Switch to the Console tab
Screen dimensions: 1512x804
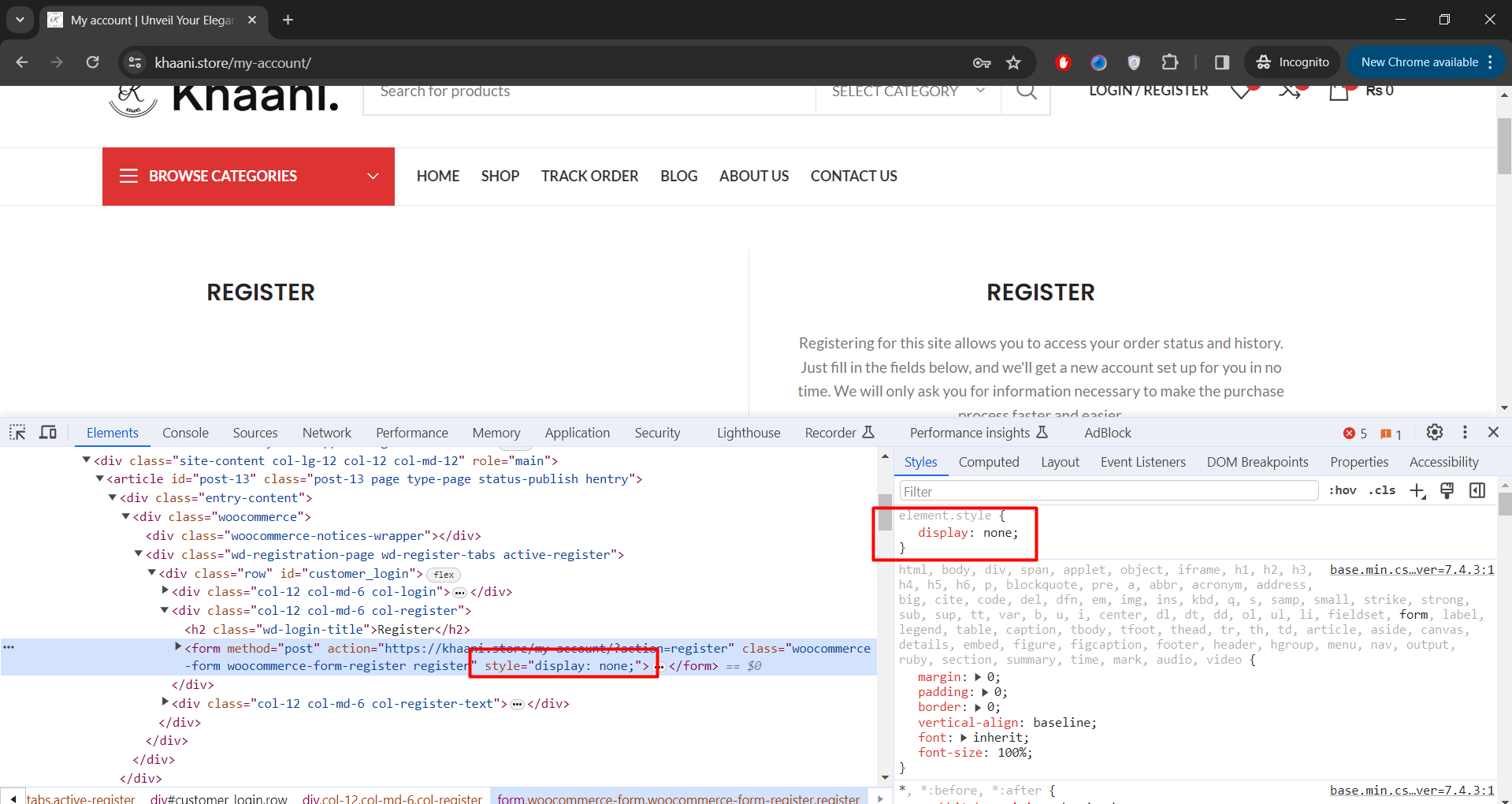[185, 433]
